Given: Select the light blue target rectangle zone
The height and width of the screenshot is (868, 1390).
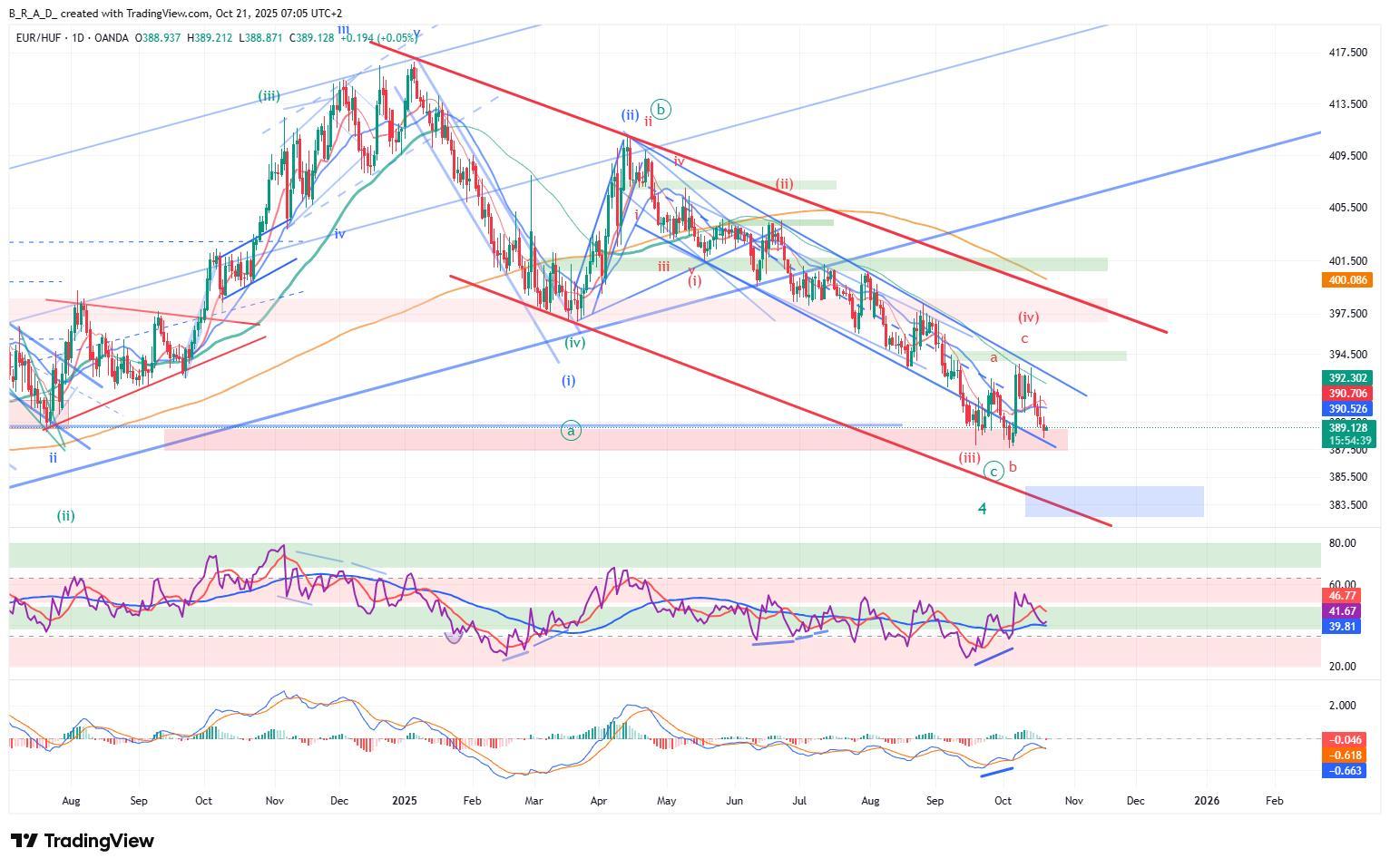Looking at the screenshot, I should point(1114,502).
